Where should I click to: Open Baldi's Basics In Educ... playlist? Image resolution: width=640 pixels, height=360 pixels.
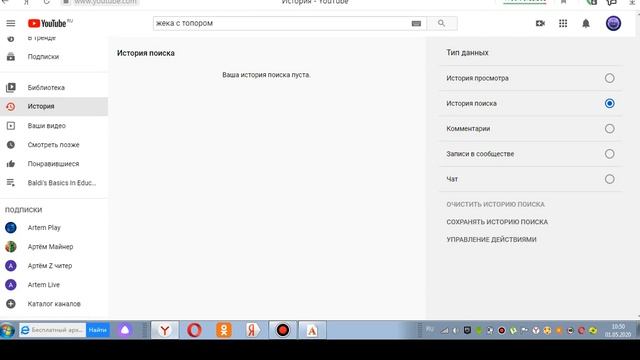click(62, 182)
